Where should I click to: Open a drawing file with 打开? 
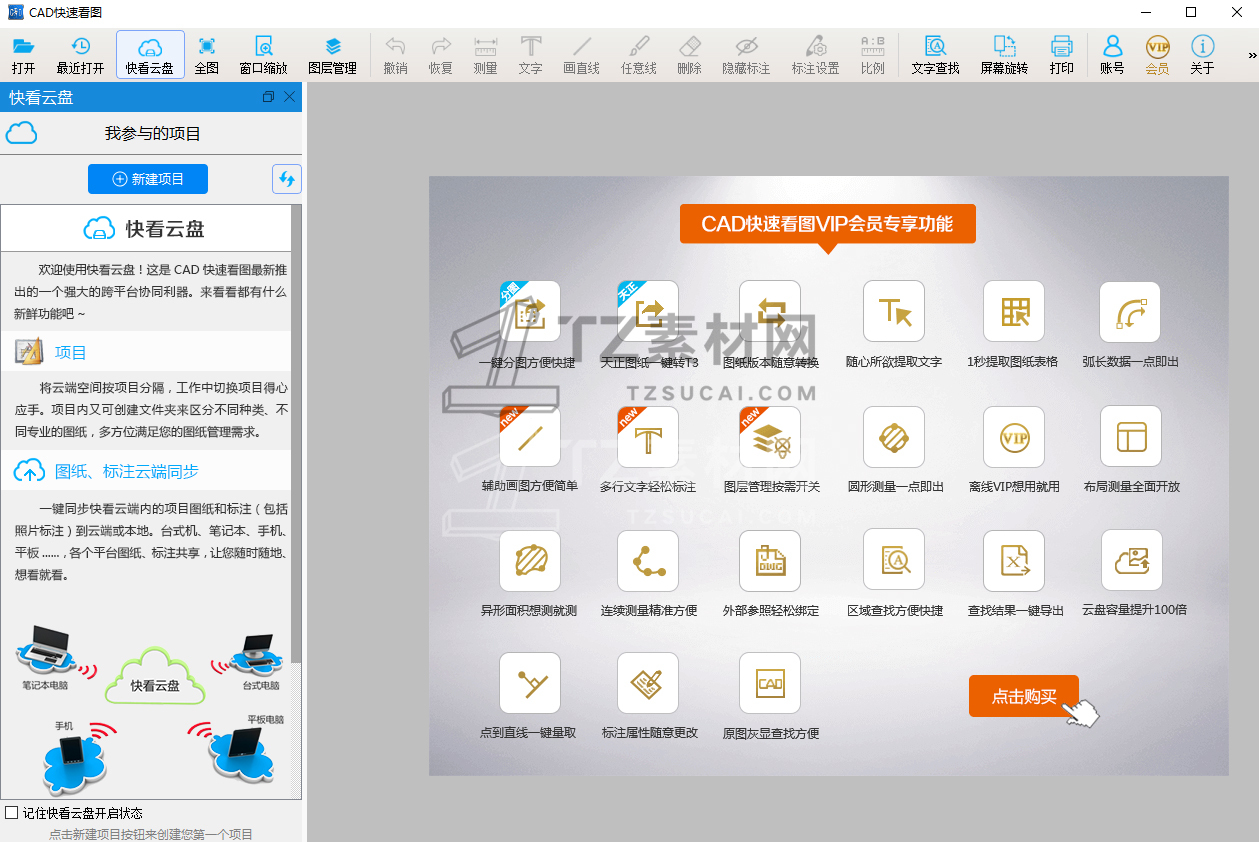coord(23,55)
